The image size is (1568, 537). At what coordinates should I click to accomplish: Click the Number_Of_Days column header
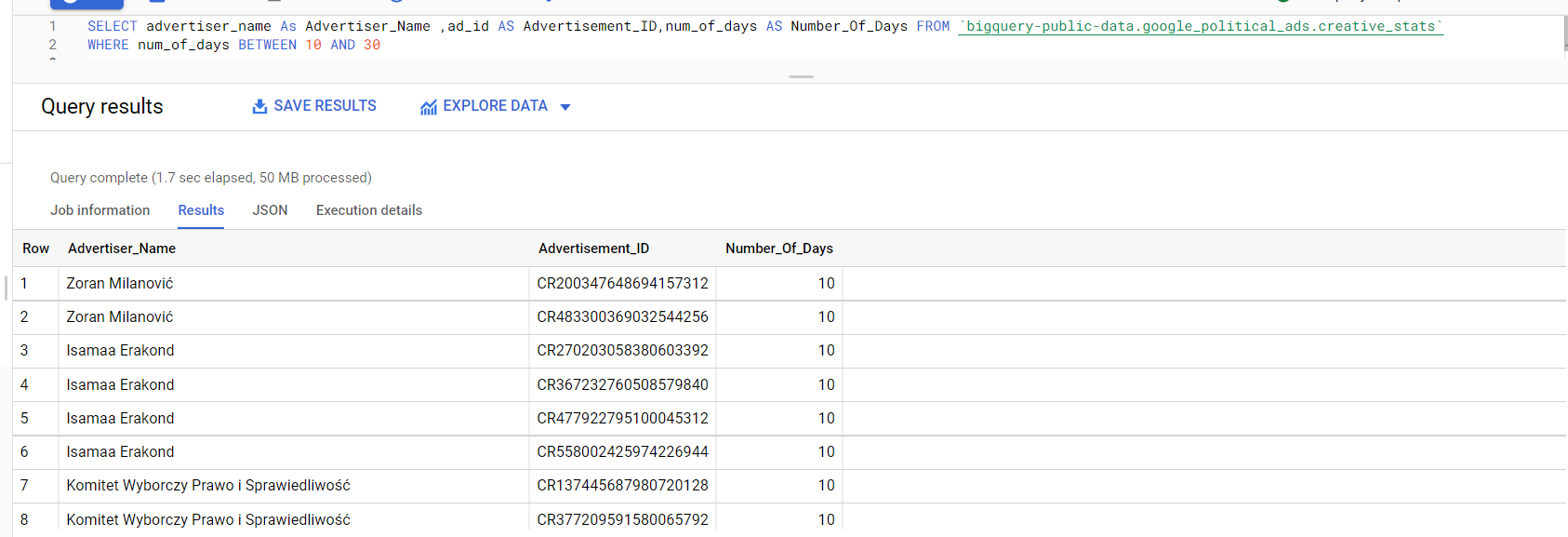[779, 248]
